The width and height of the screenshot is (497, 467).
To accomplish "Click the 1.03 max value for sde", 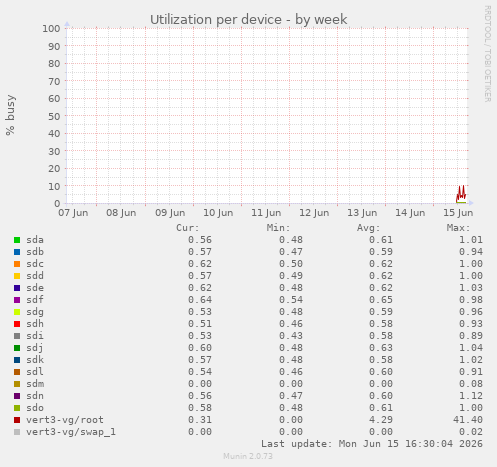I will click(x=471, y=288).
